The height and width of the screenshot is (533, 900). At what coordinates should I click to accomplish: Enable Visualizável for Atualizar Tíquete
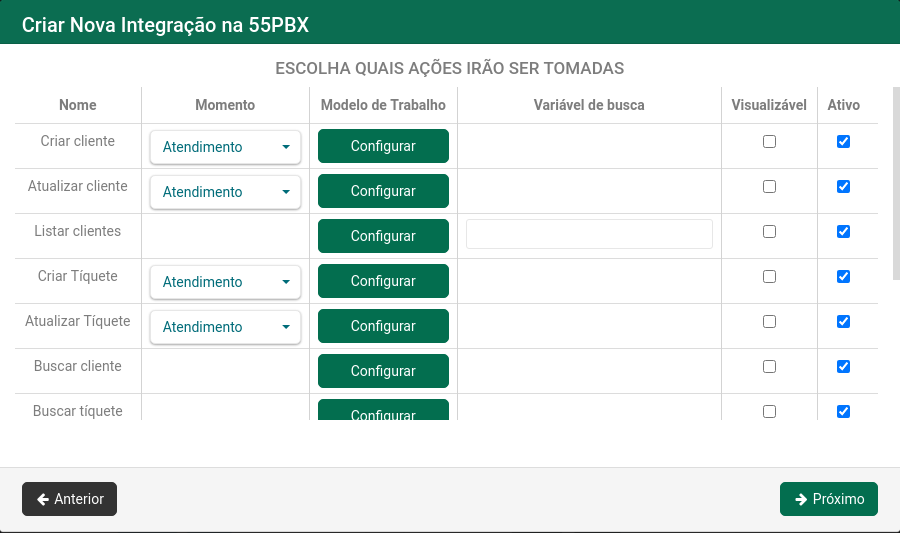tap(769, 321)
